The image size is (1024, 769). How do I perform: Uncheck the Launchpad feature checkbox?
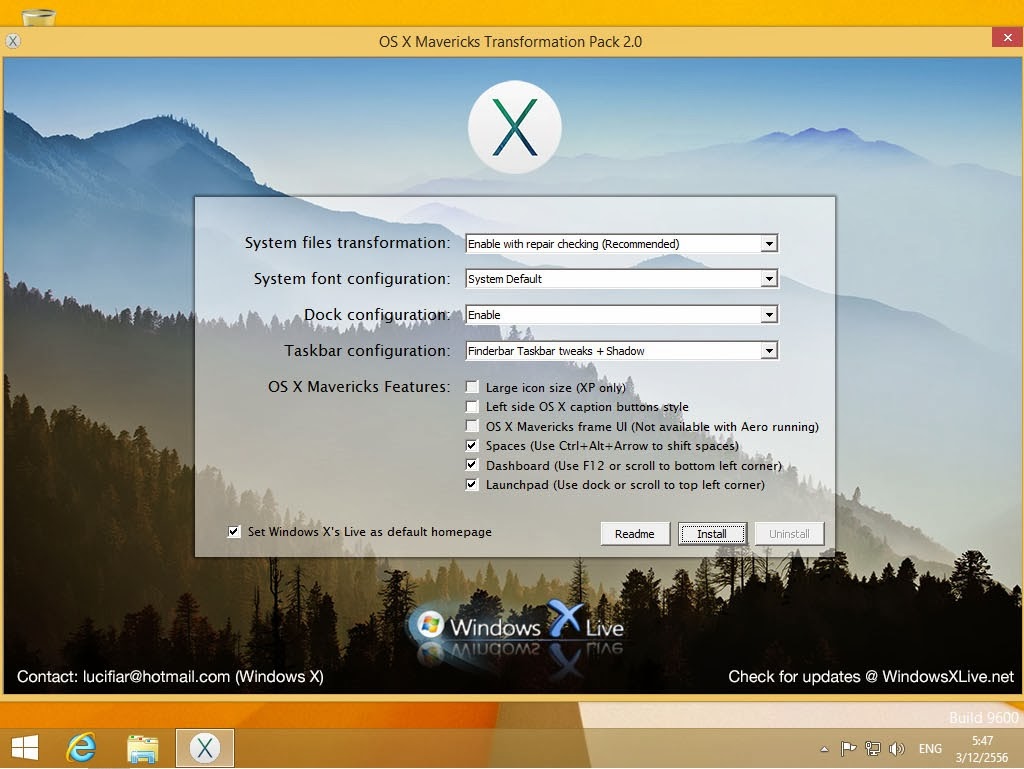coord(472,484)
